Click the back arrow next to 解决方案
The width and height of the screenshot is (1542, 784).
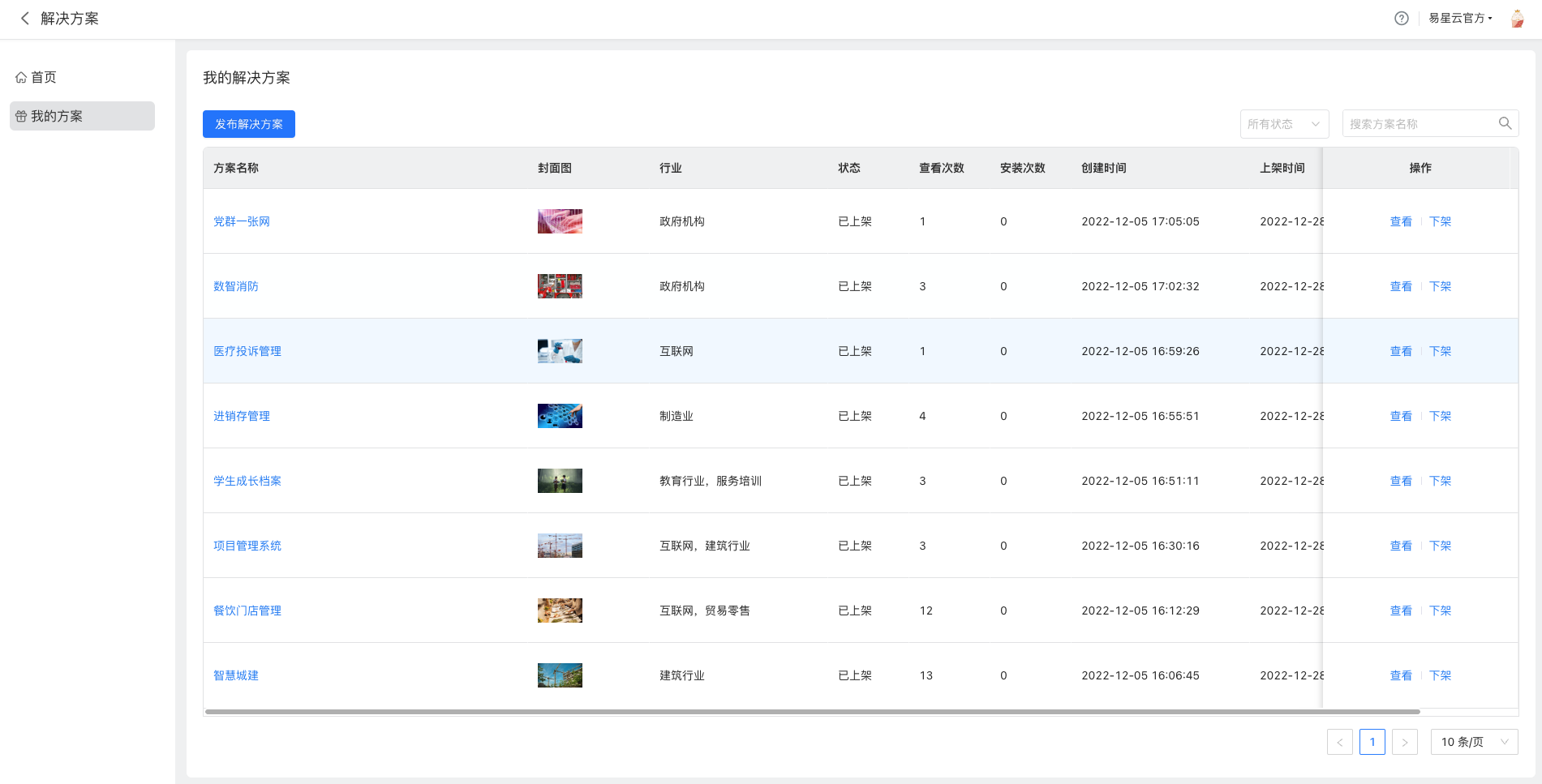[25, 18]
